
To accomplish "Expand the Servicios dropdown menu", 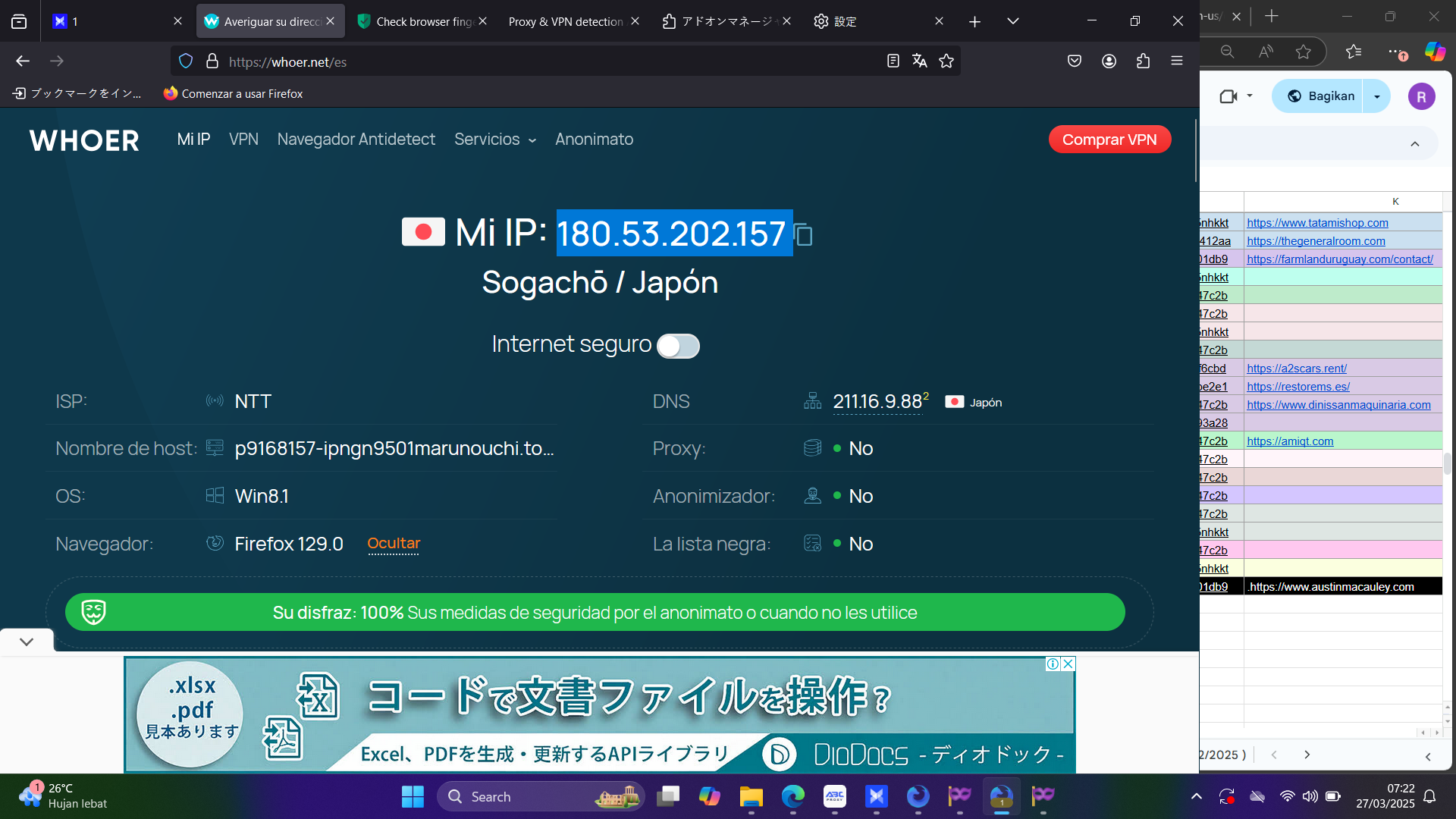I will coord(495,140).
